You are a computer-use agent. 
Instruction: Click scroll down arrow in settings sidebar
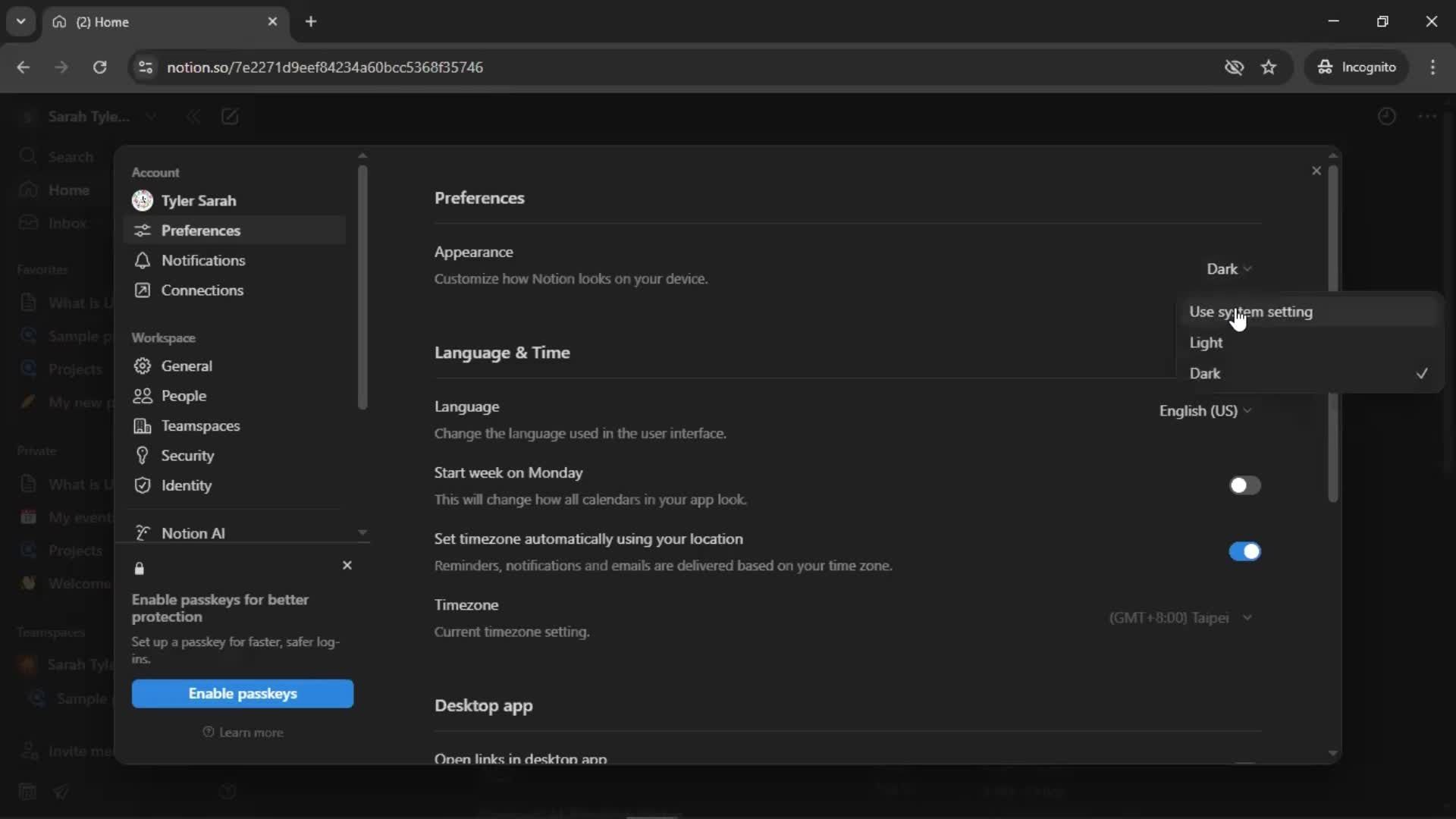point(362,532)
